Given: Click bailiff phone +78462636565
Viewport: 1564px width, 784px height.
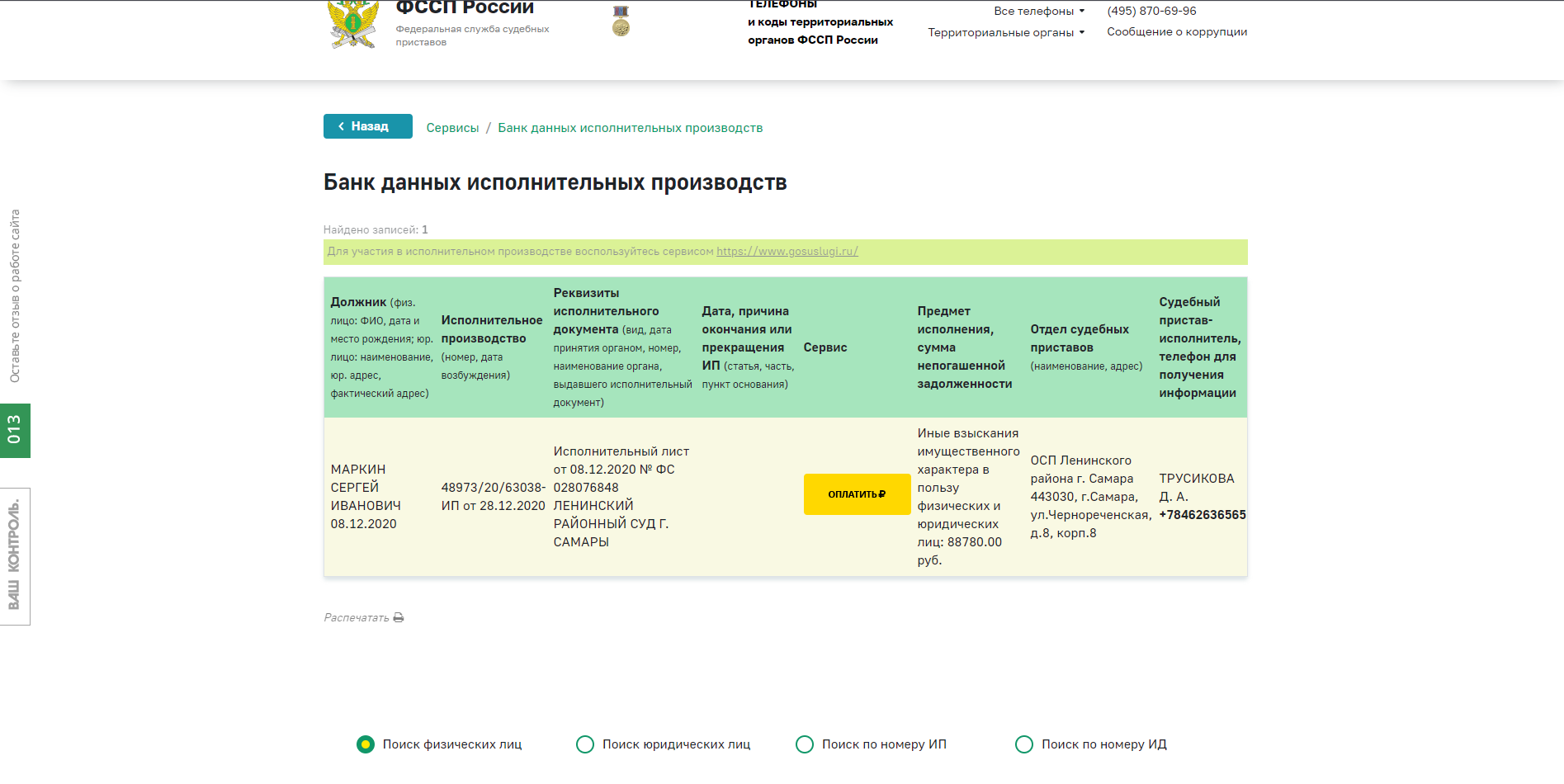Looking at the screenshot, I should pyautogui.click(x=1202, y=515).
